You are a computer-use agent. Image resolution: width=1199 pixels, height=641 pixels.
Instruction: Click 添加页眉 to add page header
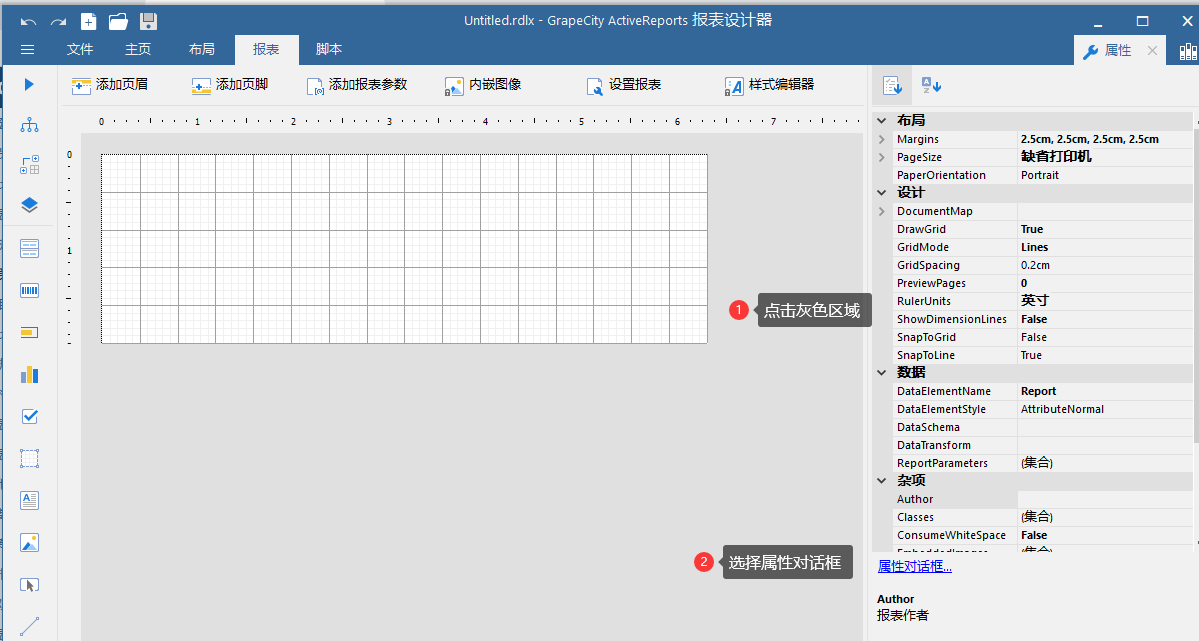coord(109,85)
